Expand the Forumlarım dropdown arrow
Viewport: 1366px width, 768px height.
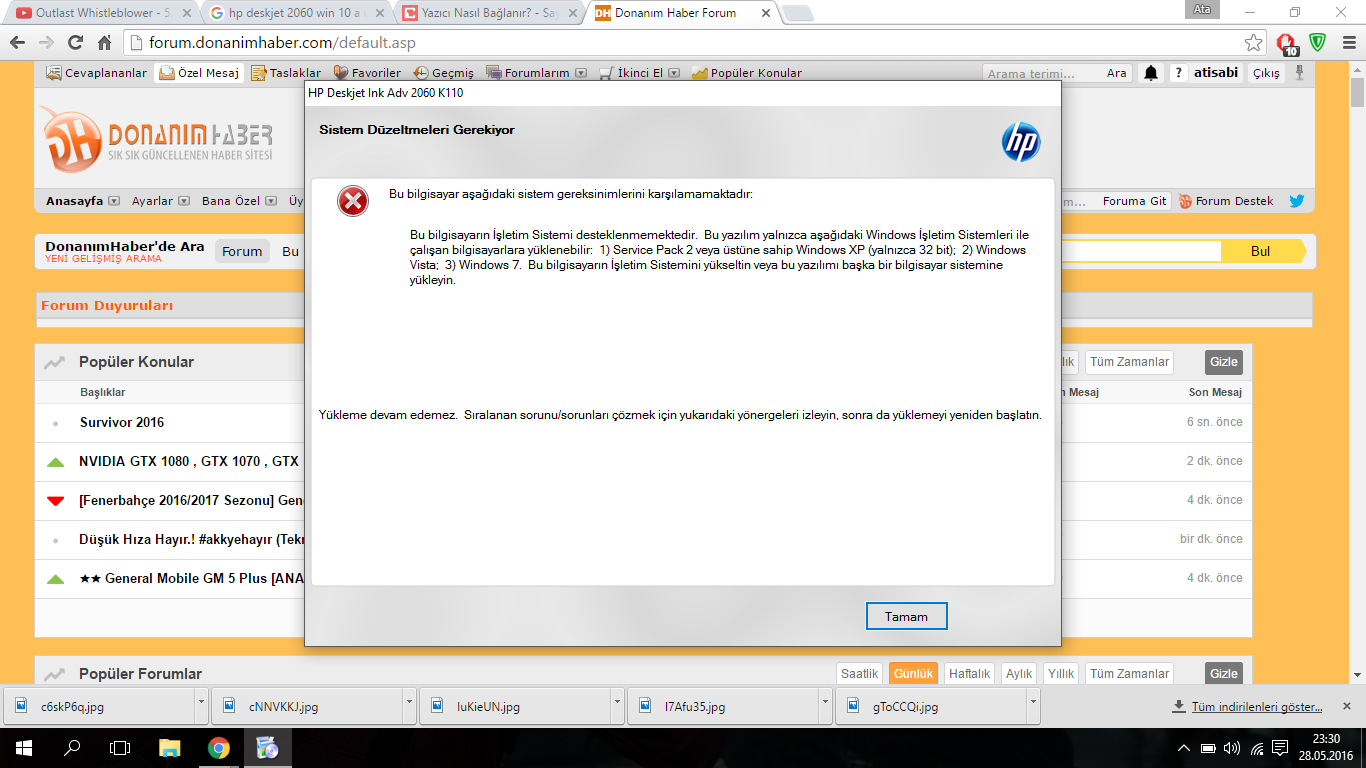[x=580, y=73]
